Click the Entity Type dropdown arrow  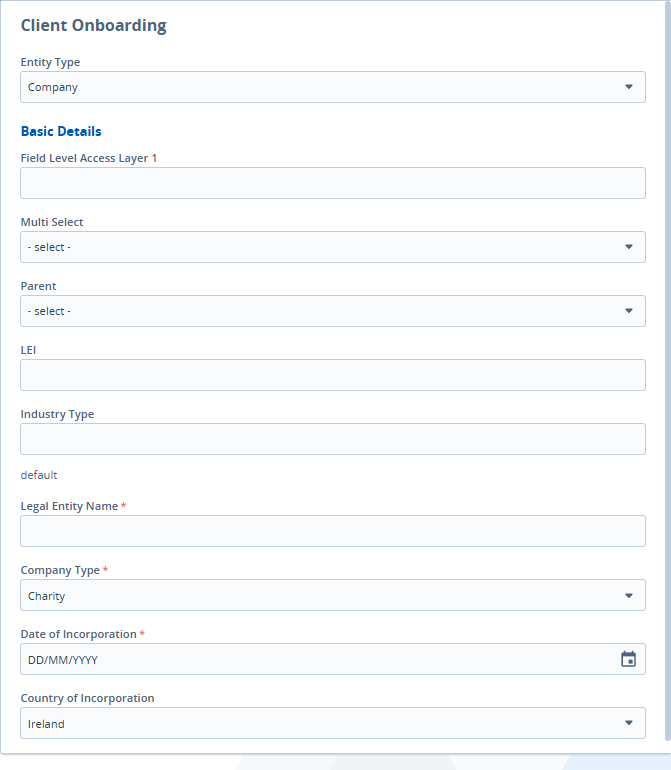tap(629, 87)
